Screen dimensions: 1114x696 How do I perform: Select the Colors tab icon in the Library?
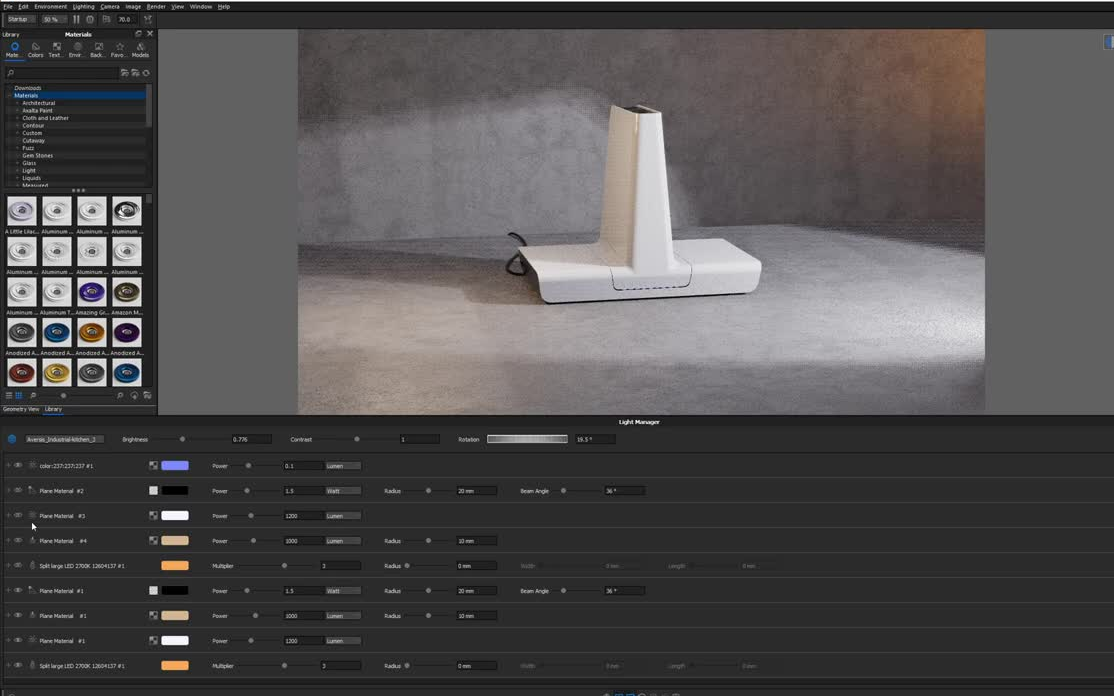coord(36,46)
